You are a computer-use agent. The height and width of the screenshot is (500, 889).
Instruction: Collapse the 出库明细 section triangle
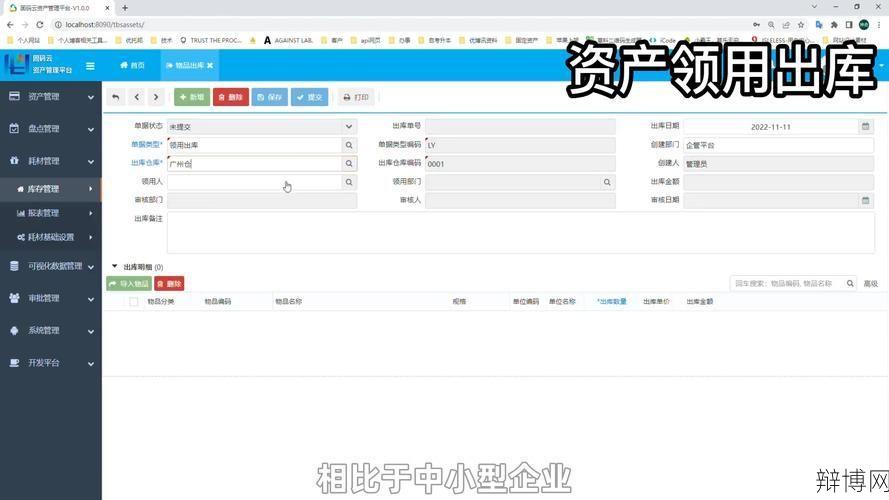[x=115, y=266]
